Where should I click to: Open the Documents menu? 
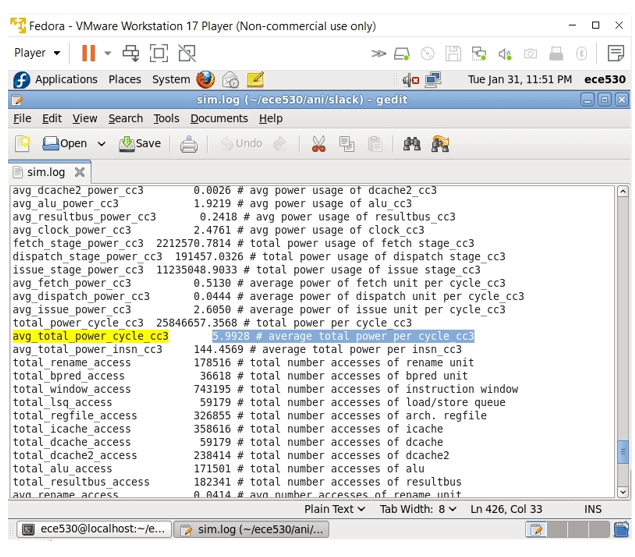218,118
